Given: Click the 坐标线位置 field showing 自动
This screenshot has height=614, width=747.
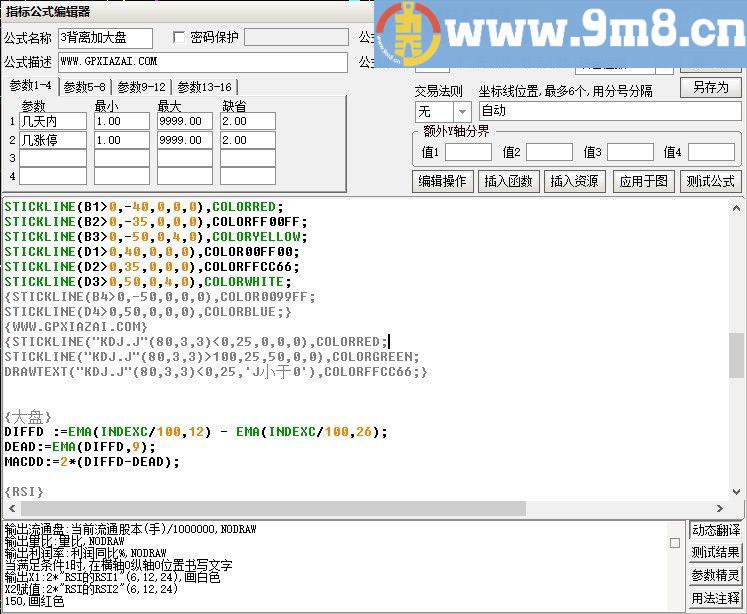Looking at the screenshot, I should [x=610, y=111].
